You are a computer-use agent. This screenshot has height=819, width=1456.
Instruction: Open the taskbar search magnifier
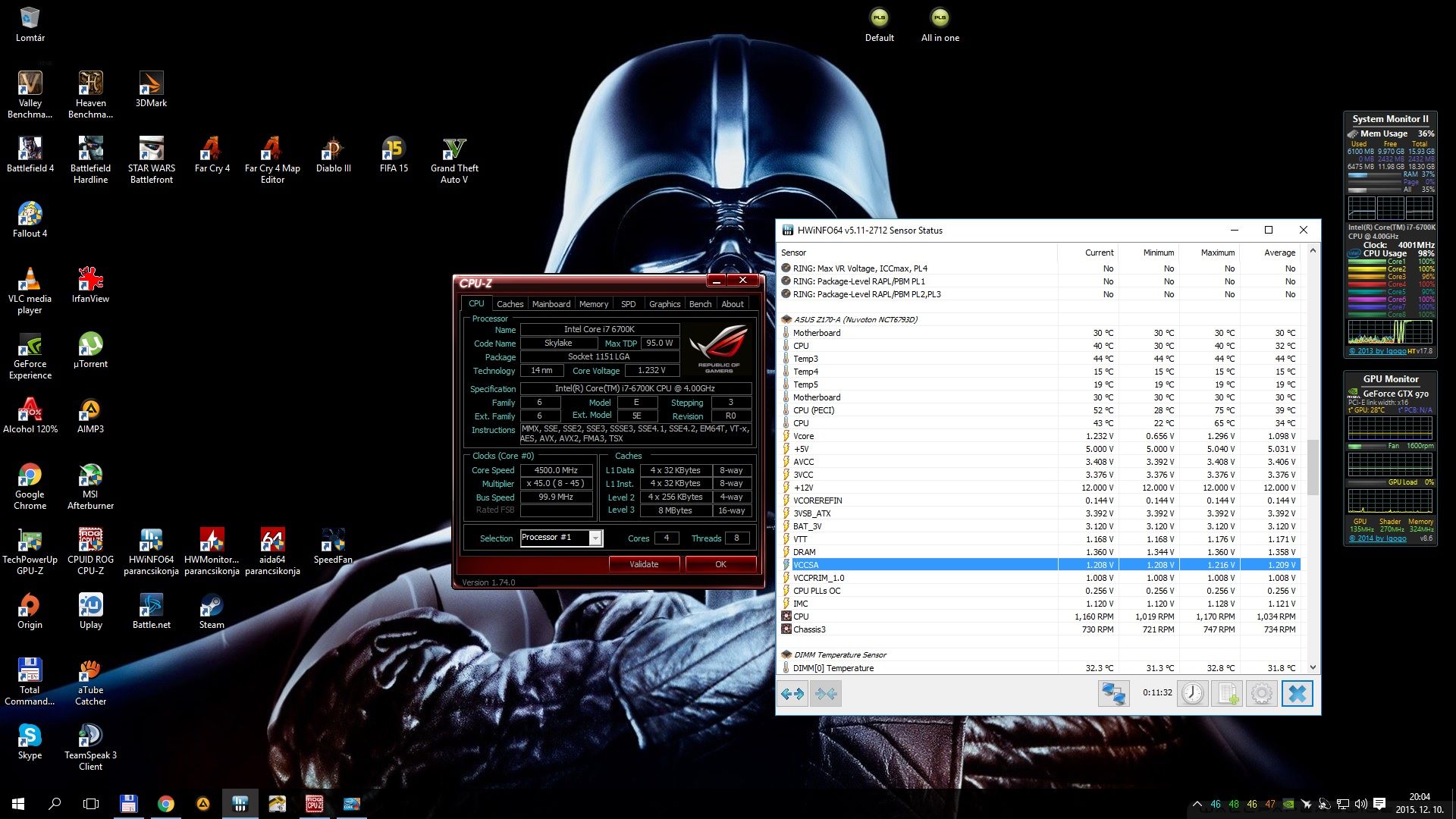click(55, 804)
